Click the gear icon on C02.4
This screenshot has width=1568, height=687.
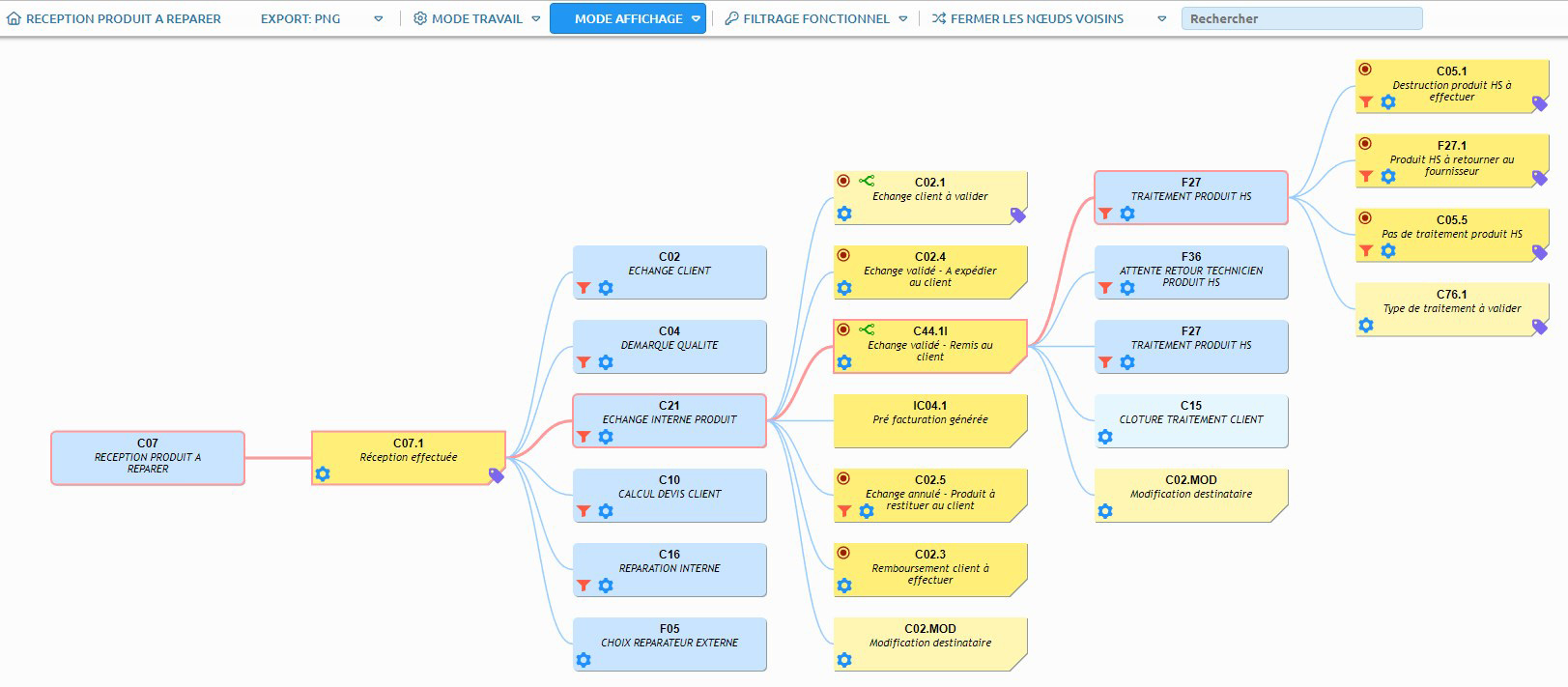pyautogui.click(x=844, y=288)
